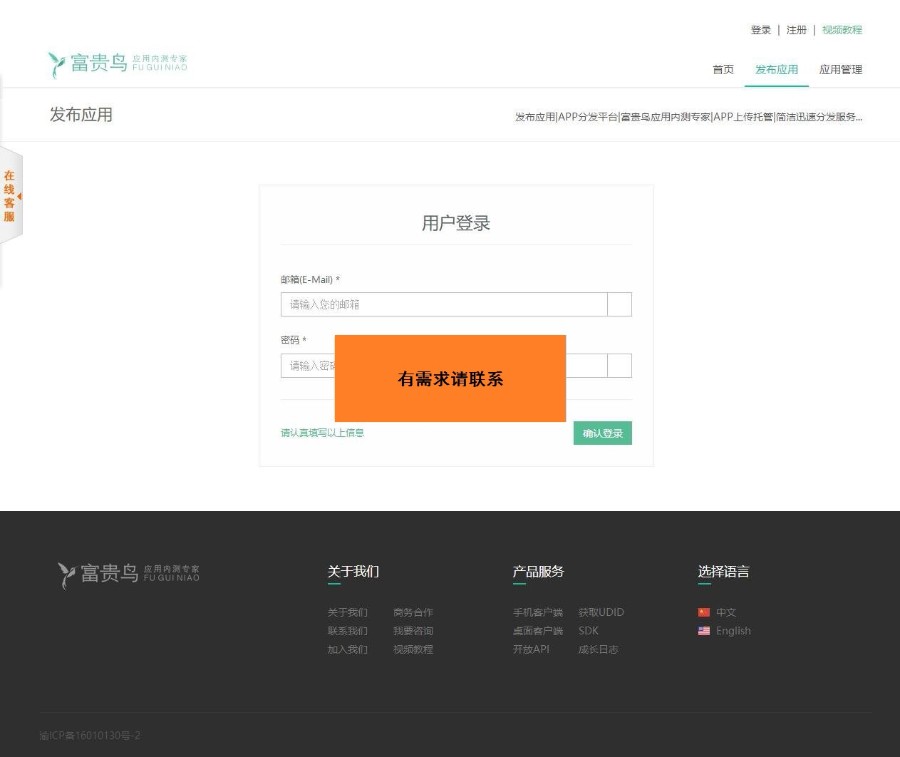Open the 首页 nav tab
The image size is (900, 757).
pos(723,69)
